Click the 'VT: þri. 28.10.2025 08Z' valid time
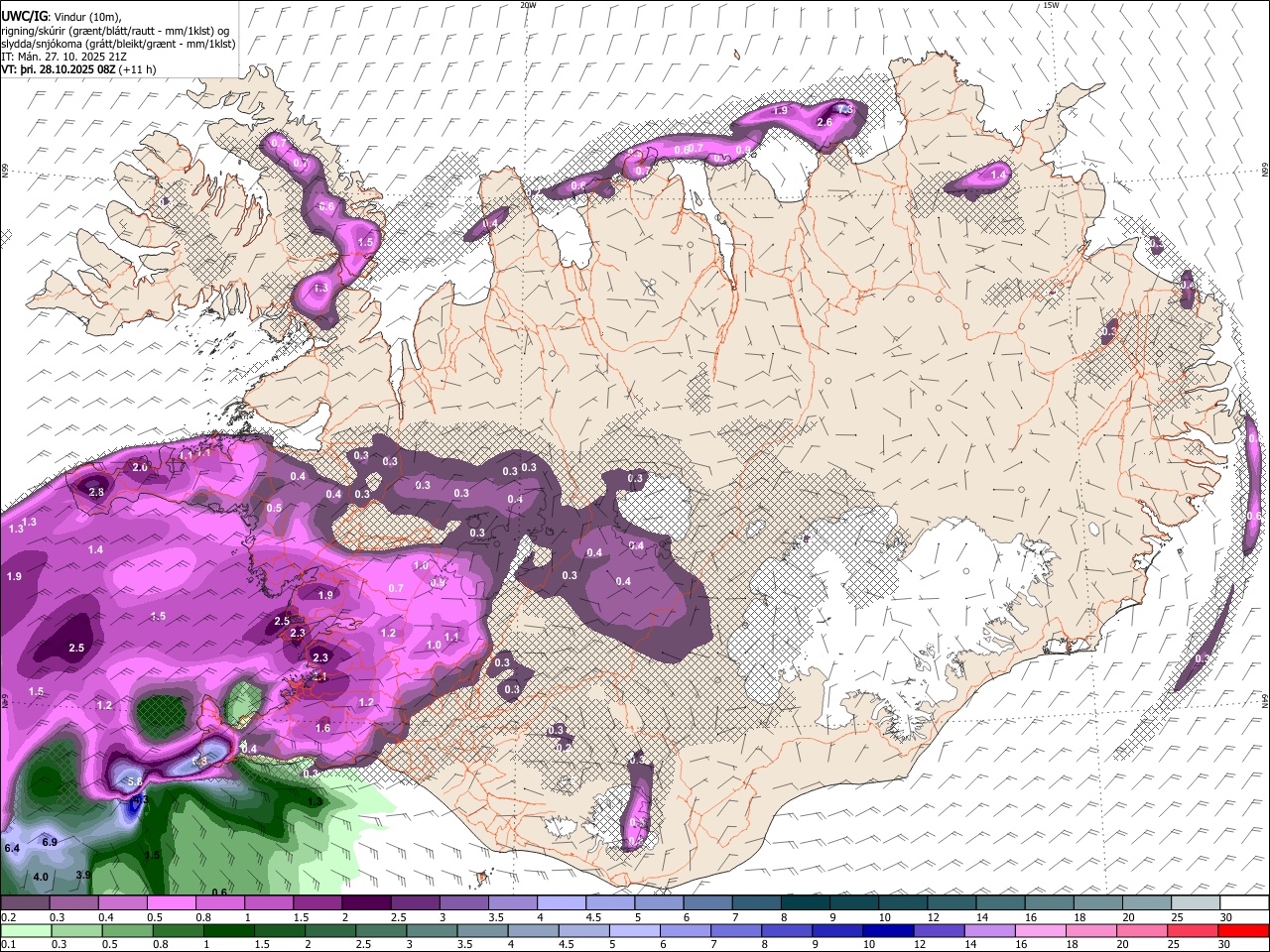Viewport: 1270px width, 952px height. coord(59,69)
